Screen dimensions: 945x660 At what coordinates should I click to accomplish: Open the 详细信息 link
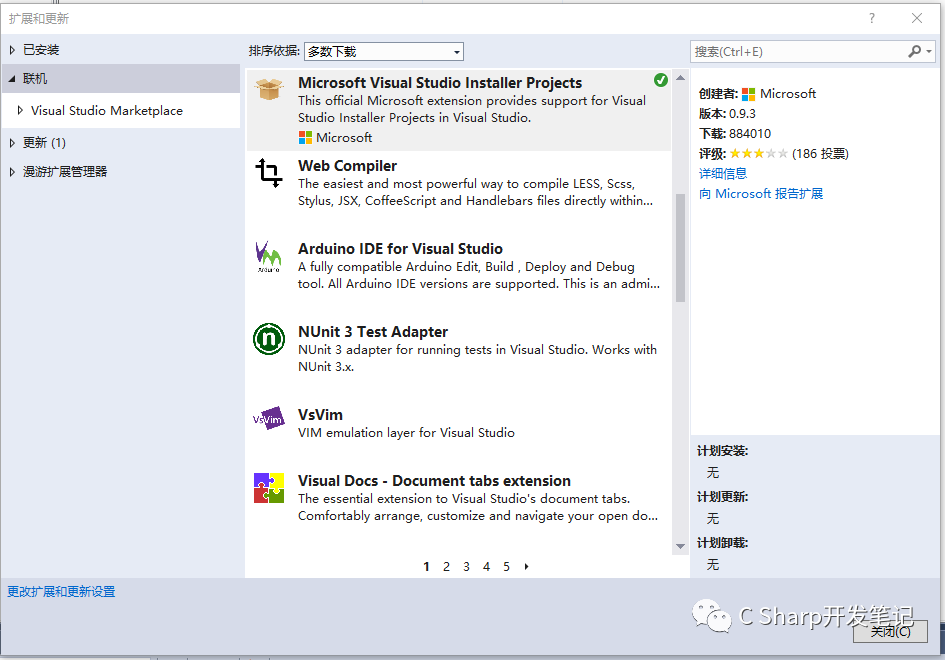click(x=723, y=174)
